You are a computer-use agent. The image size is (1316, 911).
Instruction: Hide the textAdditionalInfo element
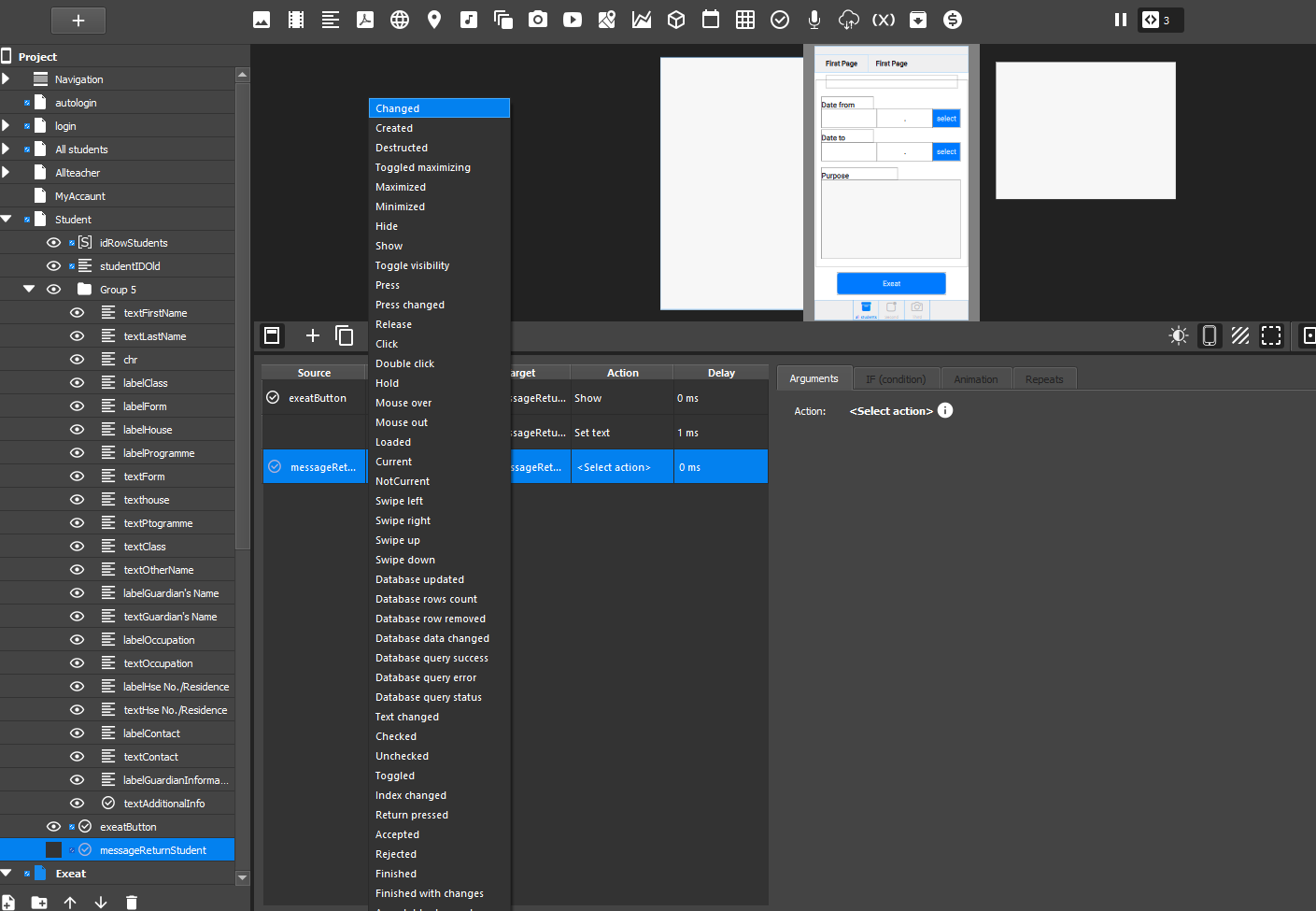click(78, 804)
